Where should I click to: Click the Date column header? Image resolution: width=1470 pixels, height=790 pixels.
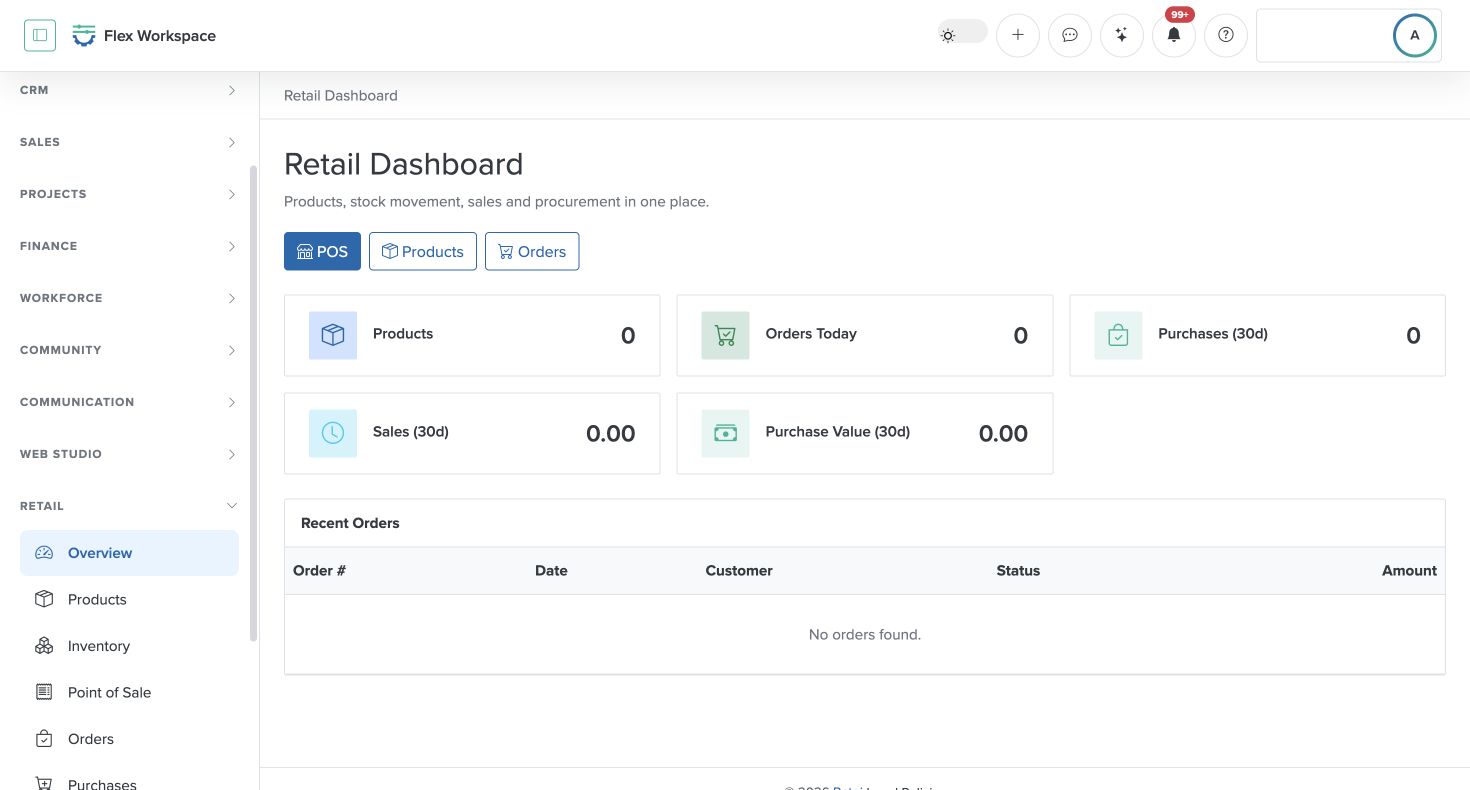(x=551, y=571)
